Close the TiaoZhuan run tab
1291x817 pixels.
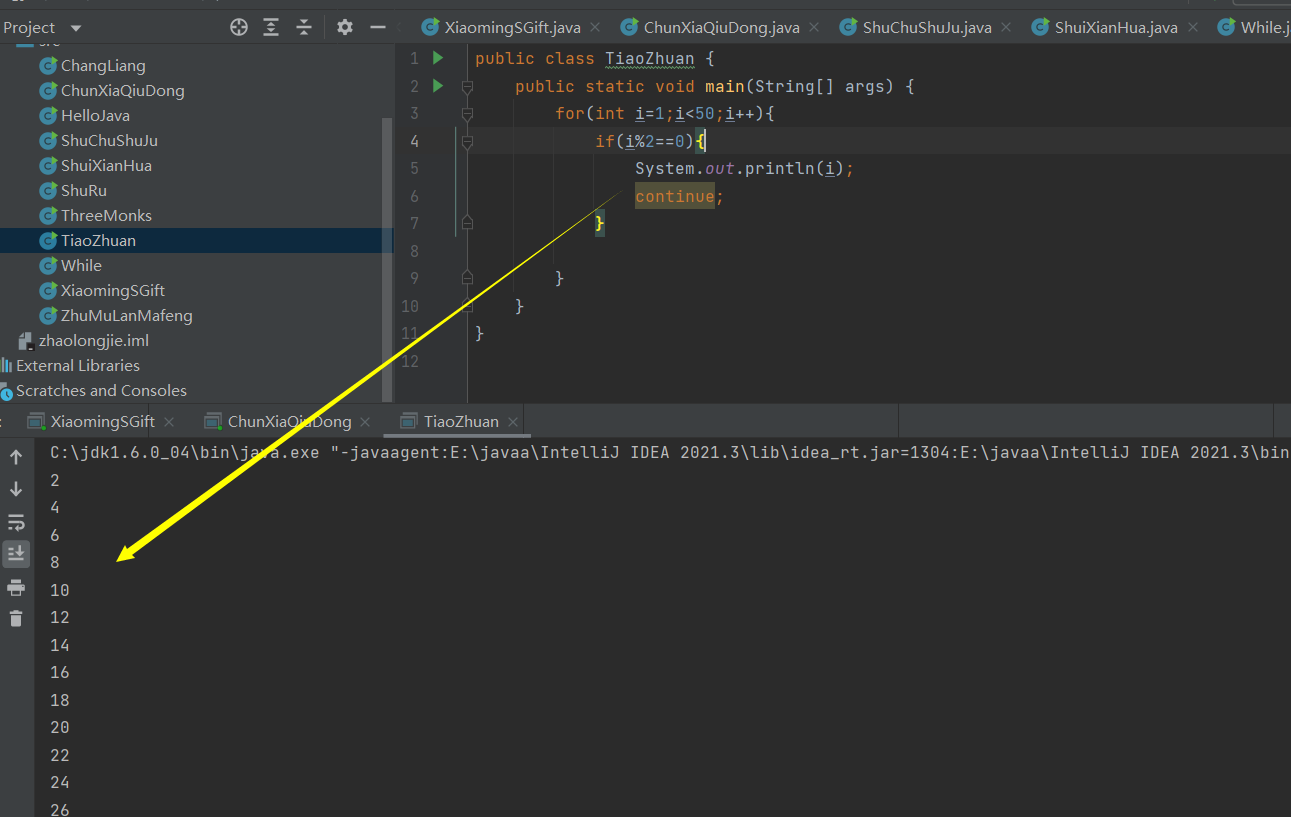pos(512,422)
